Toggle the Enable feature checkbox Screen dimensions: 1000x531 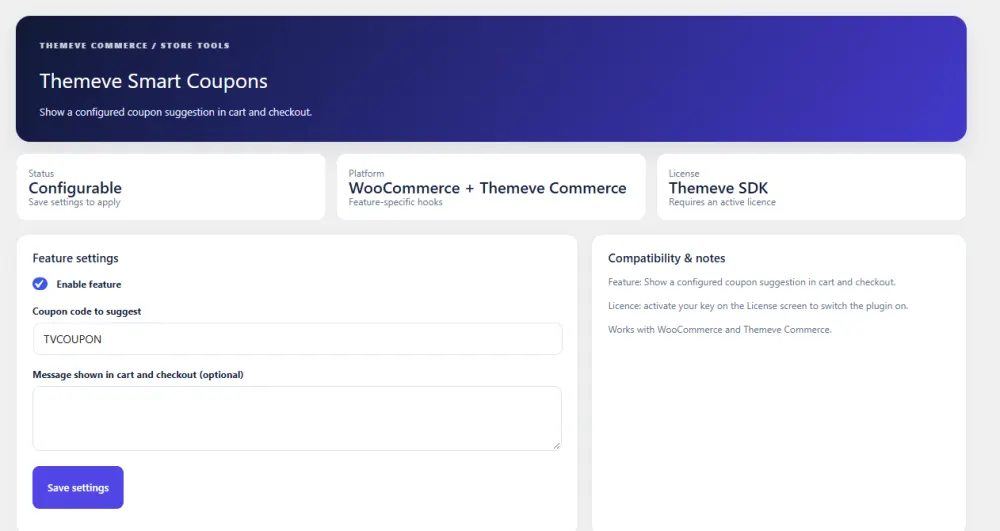[x=40, y=284]
